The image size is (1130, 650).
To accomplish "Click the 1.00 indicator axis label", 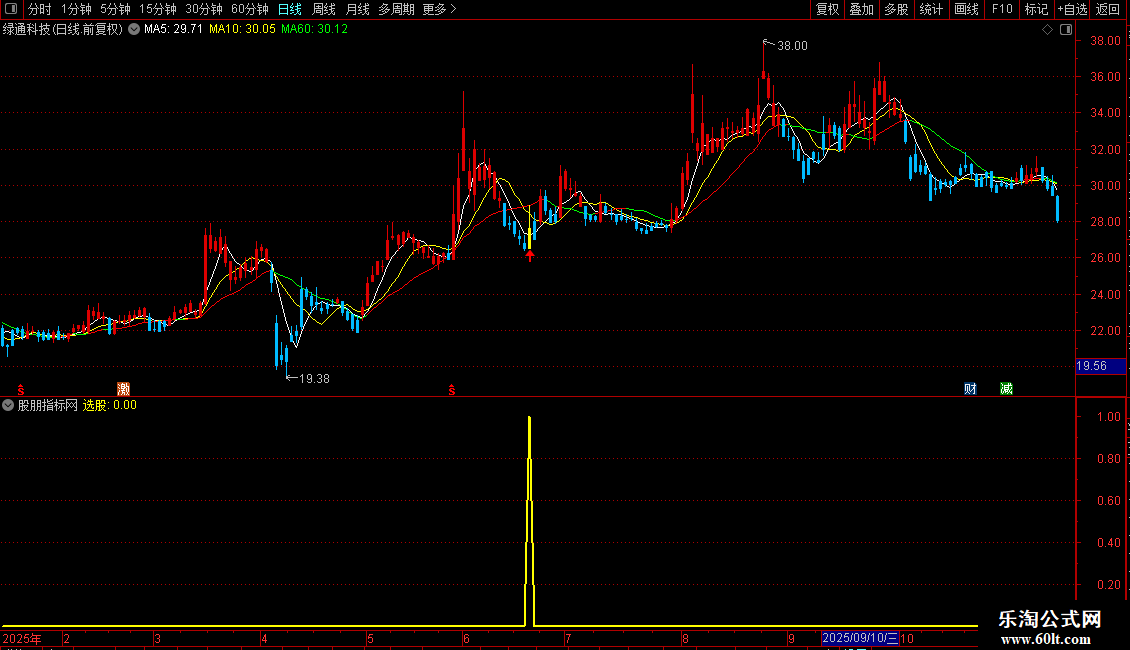I will [x=1108, y=417].
